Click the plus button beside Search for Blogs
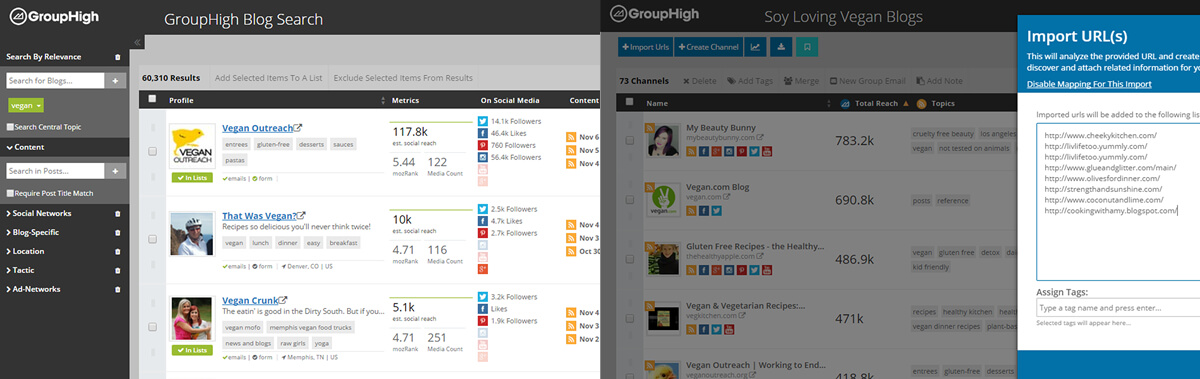This screenshot has height=379, width=1200. [x=115, y=80]
